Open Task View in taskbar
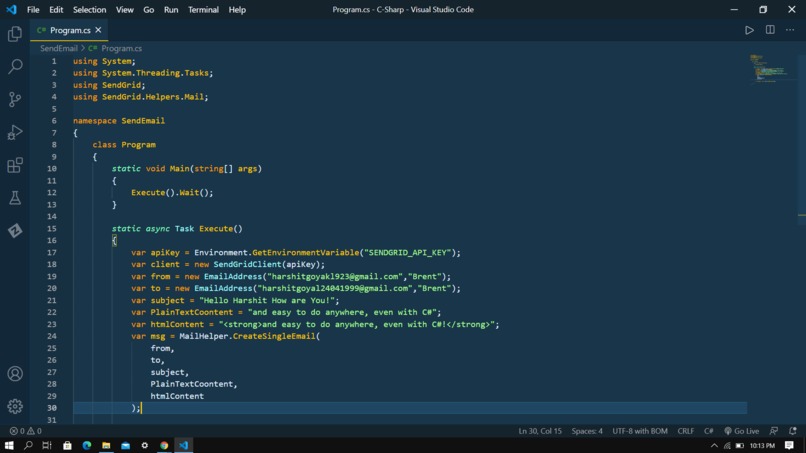806x453 pixels. coord(47,445)
